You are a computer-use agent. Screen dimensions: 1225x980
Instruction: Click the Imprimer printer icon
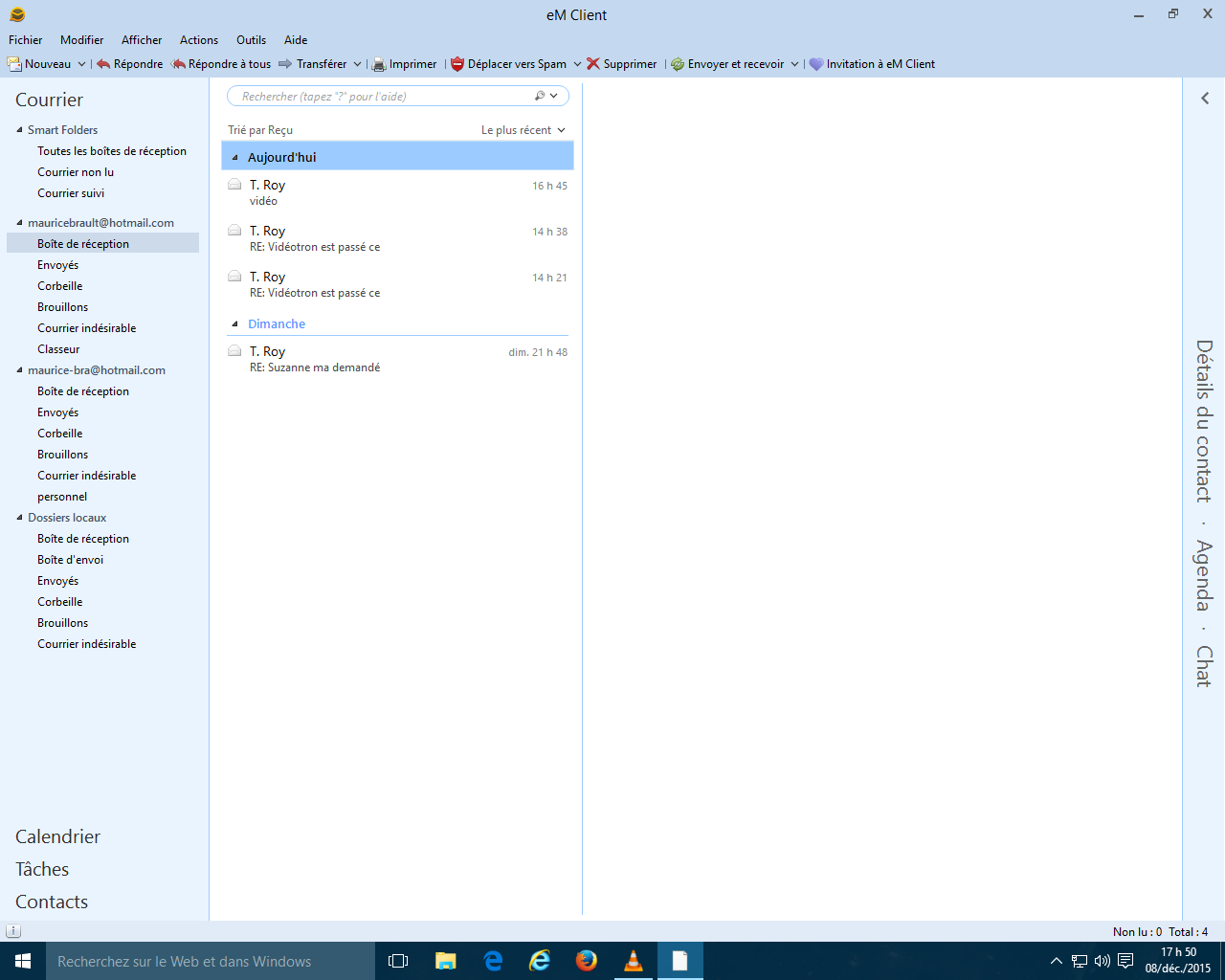(379, 64)
